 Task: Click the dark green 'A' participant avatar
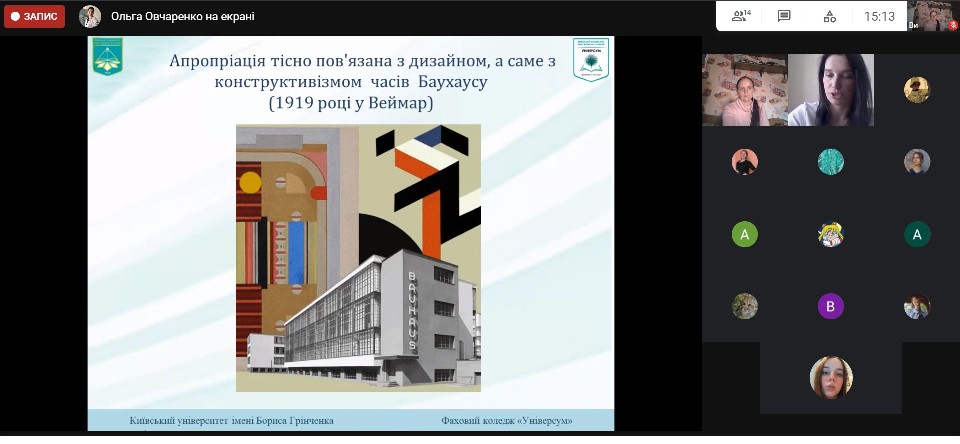917,234
